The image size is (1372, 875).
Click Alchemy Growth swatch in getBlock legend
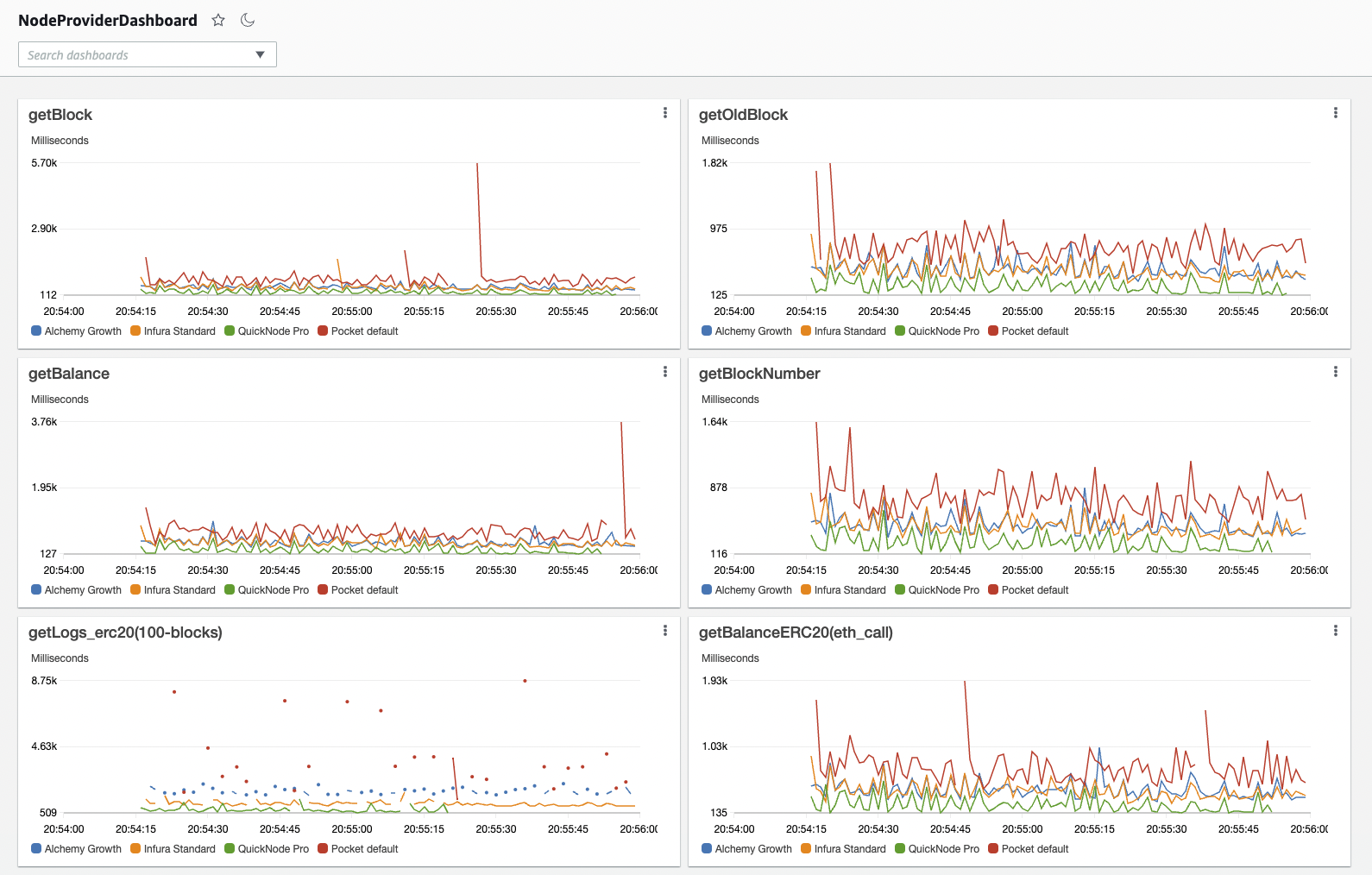(36, 330)
